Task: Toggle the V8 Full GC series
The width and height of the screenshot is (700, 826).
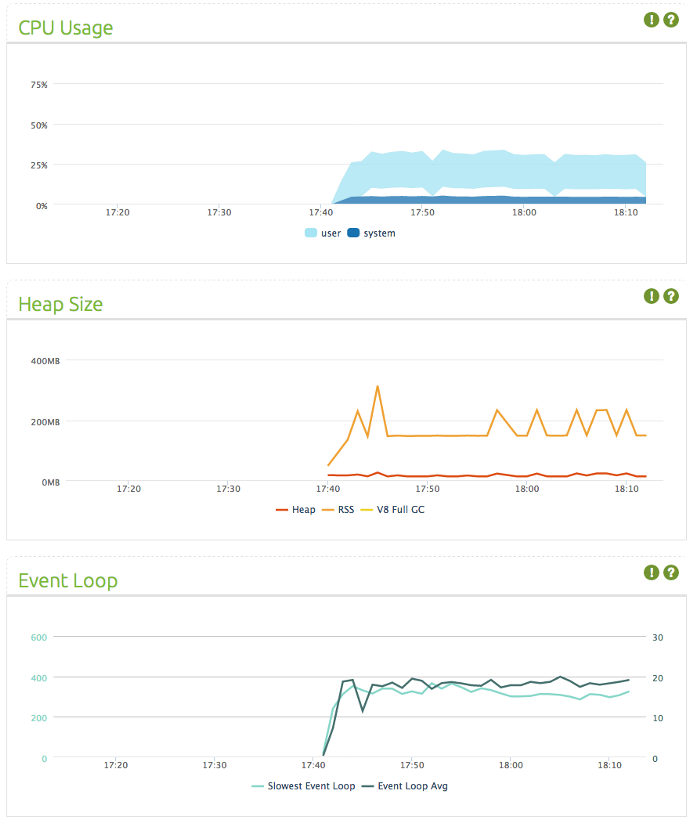Action: point(392,509)
